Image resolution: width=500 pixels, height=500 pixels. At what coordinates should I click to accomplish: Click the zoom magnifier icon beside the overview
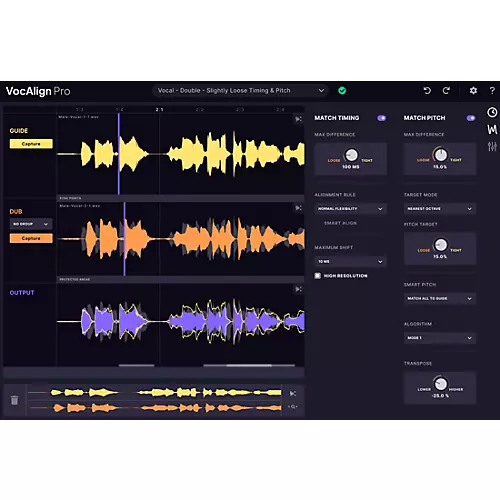pyautogui.click(x=293, y=407)
